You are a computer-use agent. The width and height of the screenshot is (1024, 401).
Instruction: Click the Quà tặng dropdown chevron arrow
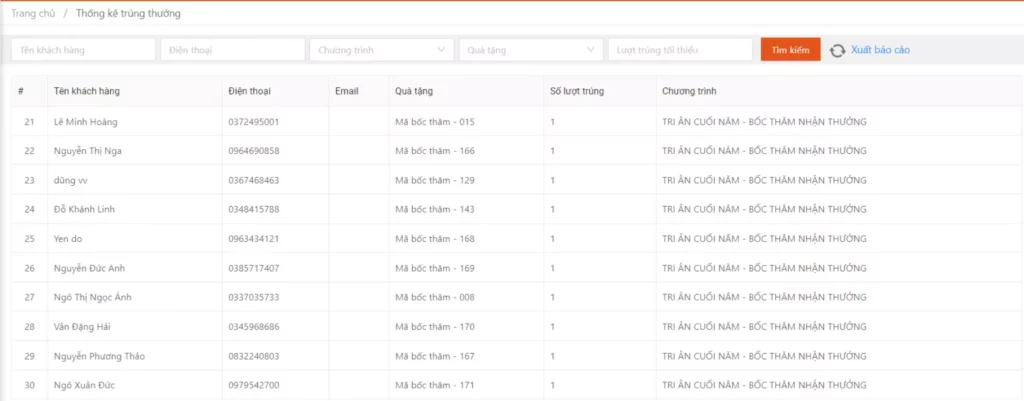pyautogui.click(x=591, y=50)
